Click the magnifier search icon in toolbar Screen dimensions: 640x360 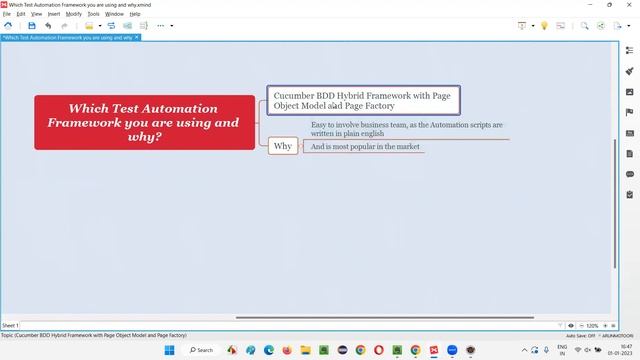click(x=584, y=26)
